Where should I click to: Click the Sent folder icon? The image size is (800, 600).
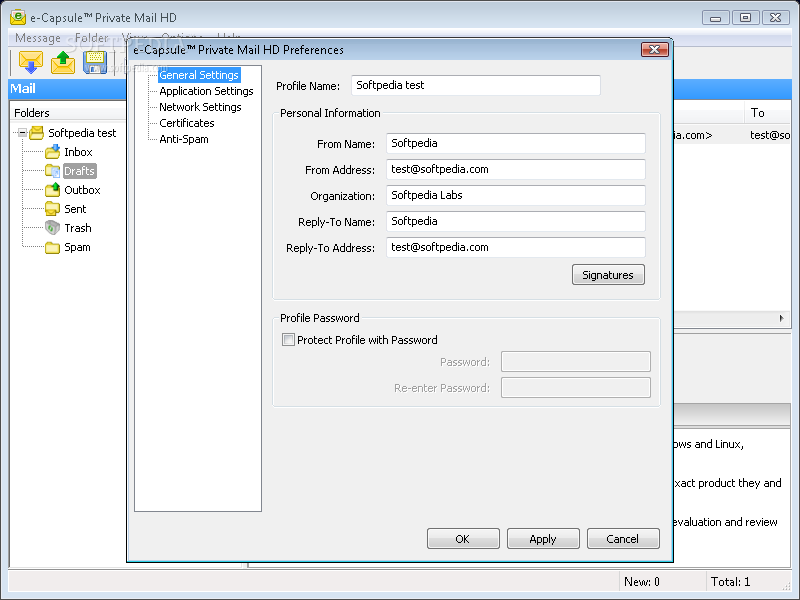[53, 209]
